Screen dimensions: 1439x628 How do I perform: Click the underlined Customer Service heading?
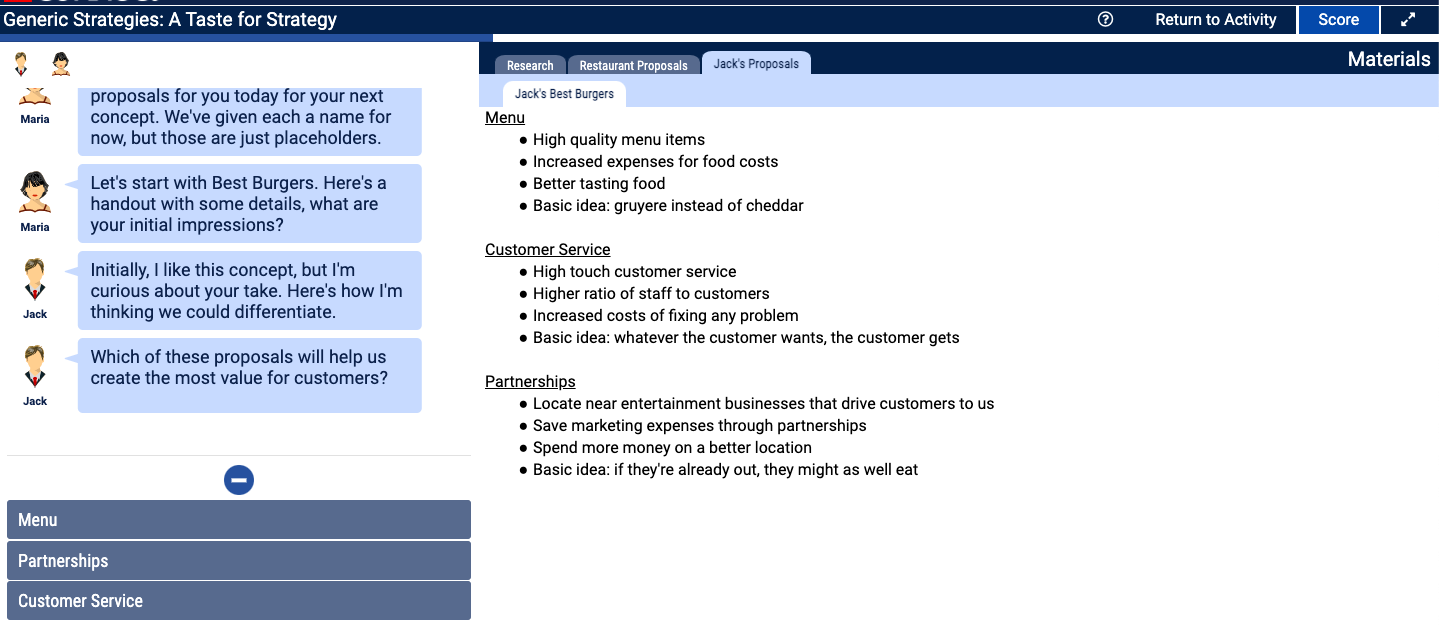[x=548, y=250]
